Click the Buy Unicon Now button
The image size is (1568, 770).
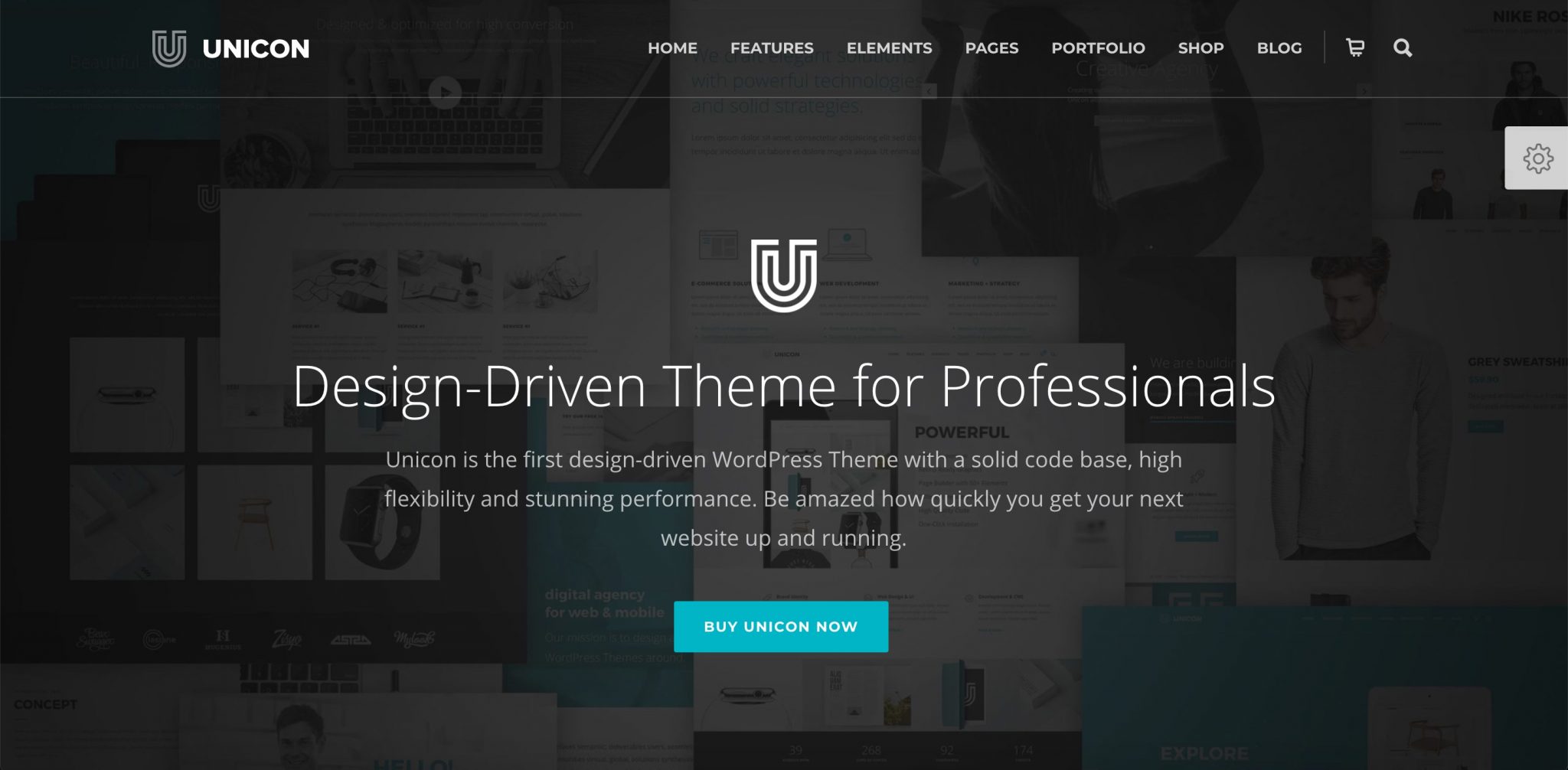[781, 627]
